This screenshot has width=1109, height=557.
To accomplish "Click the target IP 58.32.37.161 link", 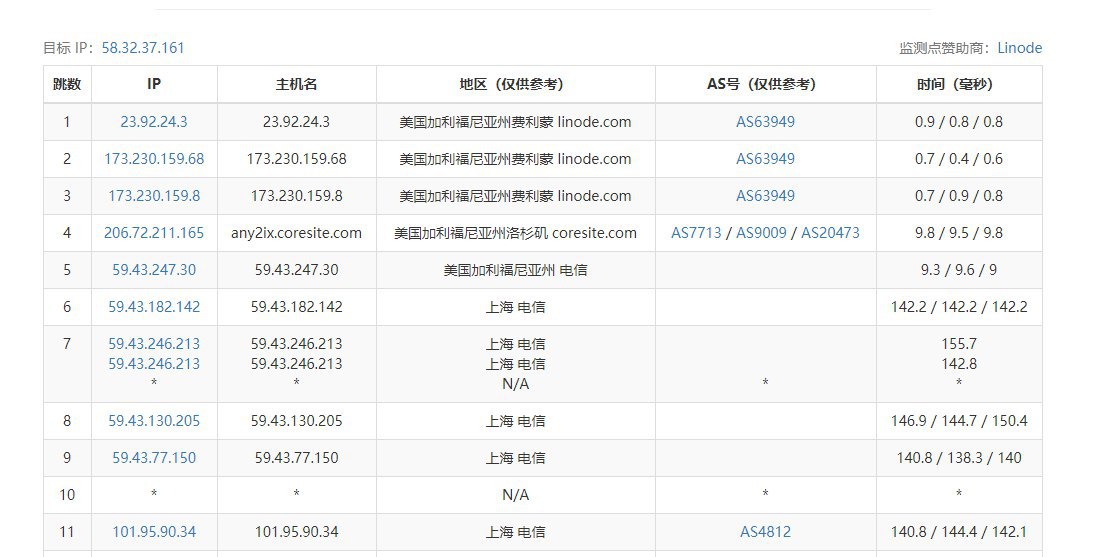I will click(143, 48).
